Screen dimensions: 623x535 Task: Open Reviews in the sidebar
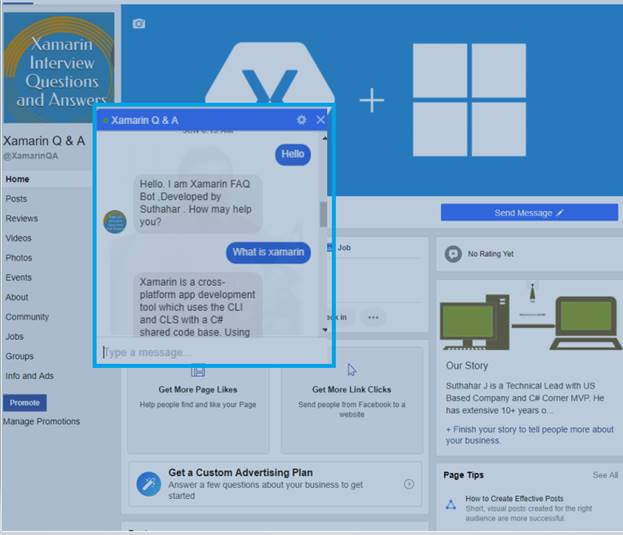pos(21,218)
